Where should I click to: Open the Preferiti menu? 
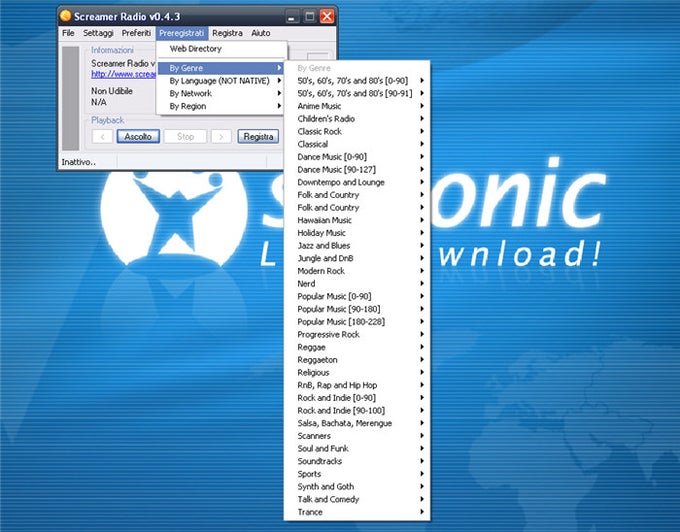coord(136,33)
